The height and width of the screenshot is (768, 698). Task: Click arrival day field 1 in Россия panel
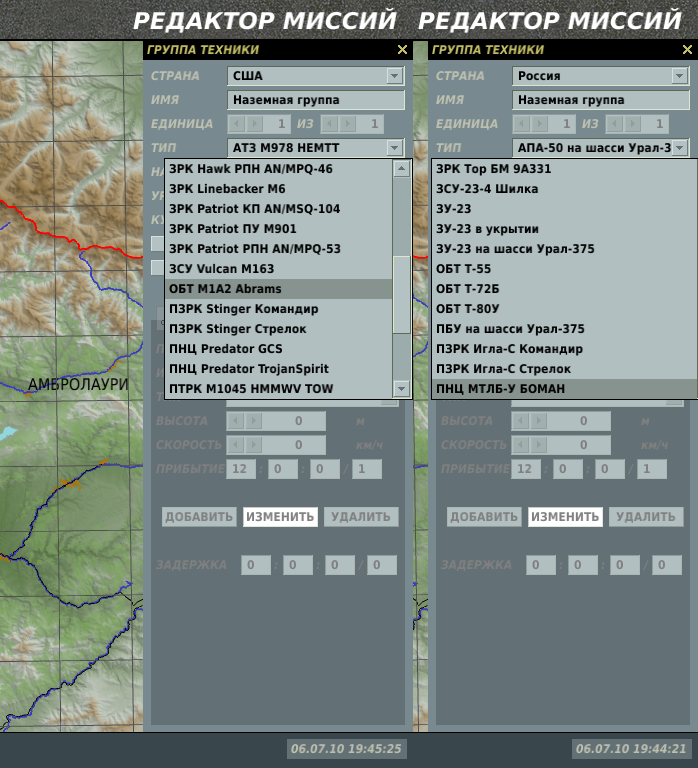point(651,469)
